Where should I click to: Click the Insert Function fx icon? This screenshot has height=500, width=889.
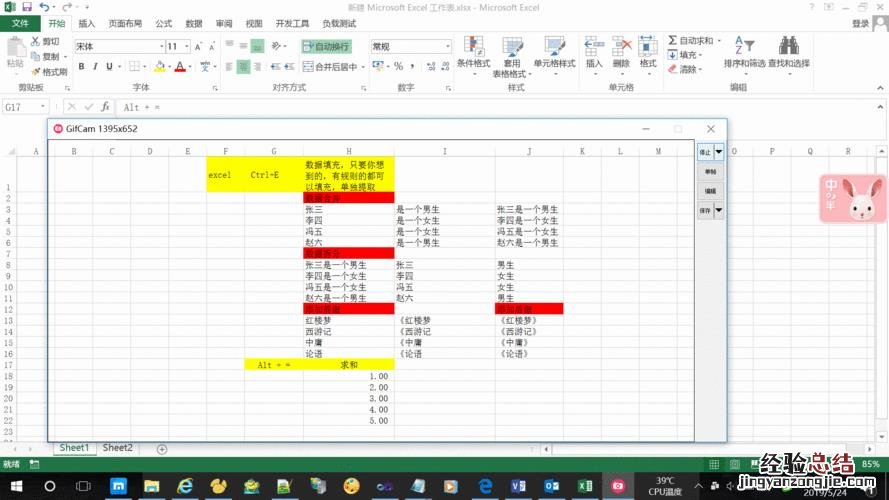tap(105, 107)
